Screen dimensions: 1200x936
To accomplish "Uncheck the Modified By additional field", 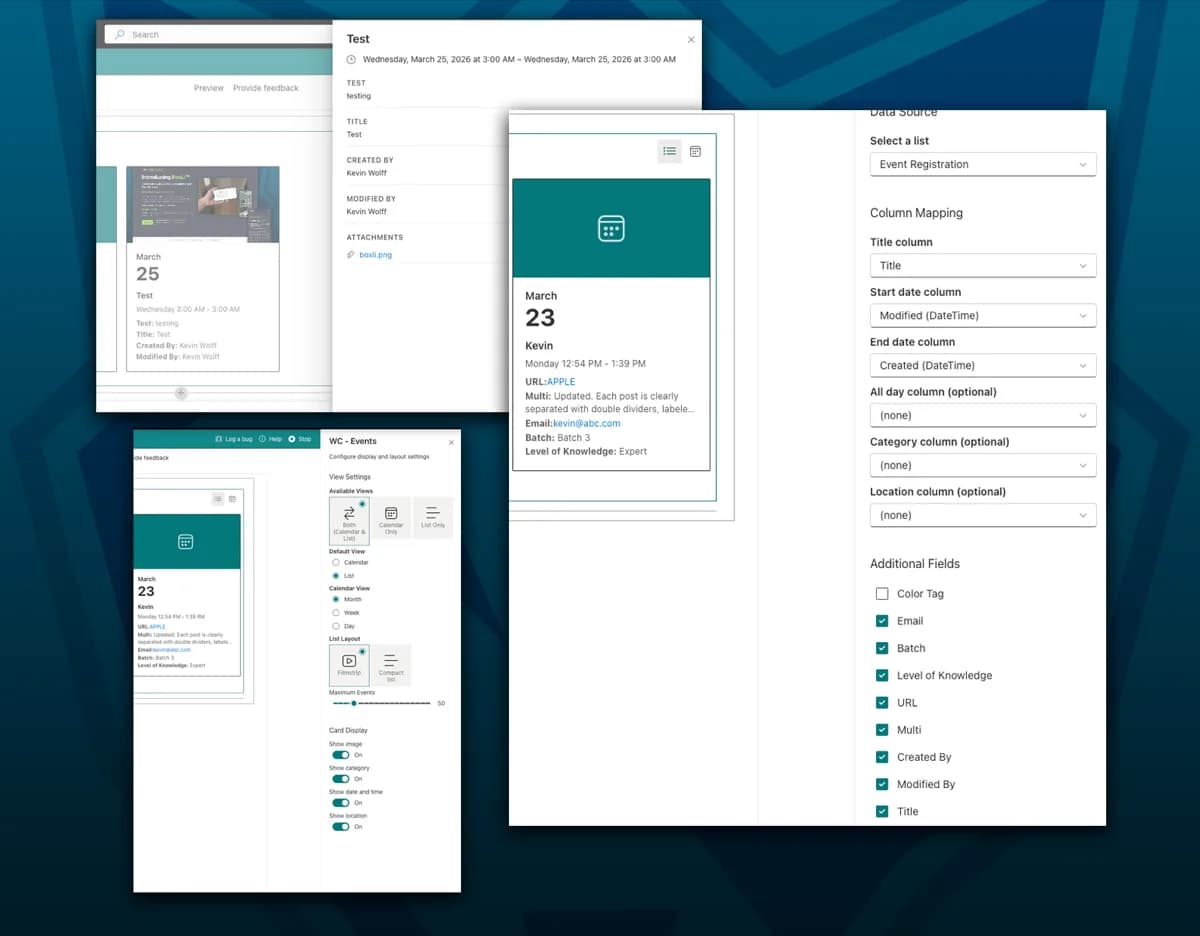I will pos(882,784).
